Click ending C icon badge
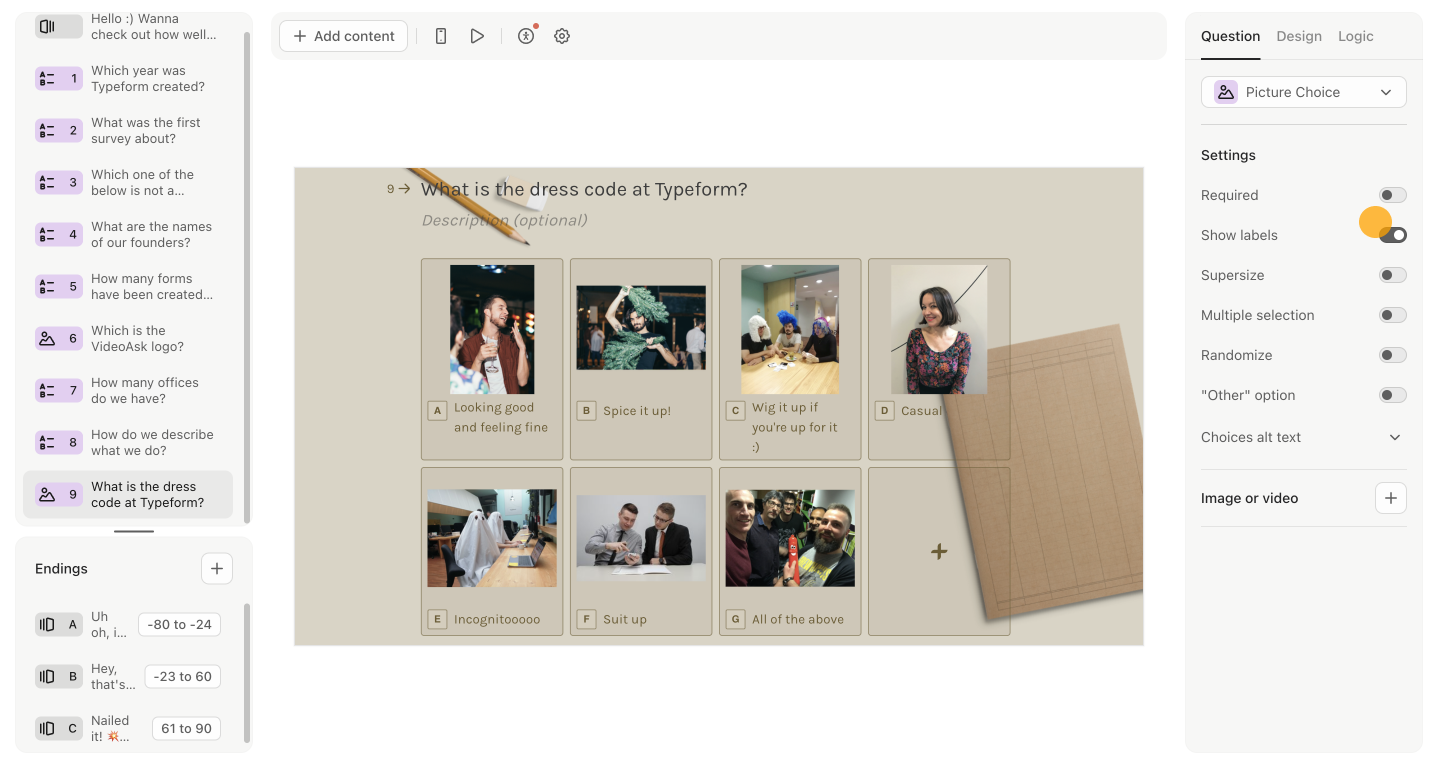The width and height of the screenshot is (1439, 769). [59, 729]
